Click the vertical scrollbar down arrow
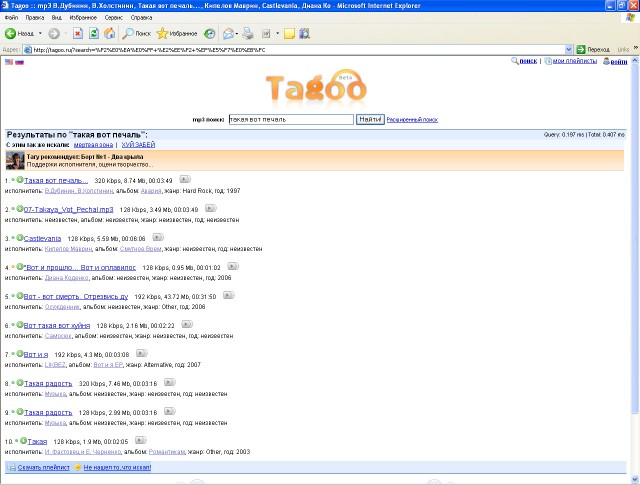This screenshot has width=640, height=485. click(635, 479)
